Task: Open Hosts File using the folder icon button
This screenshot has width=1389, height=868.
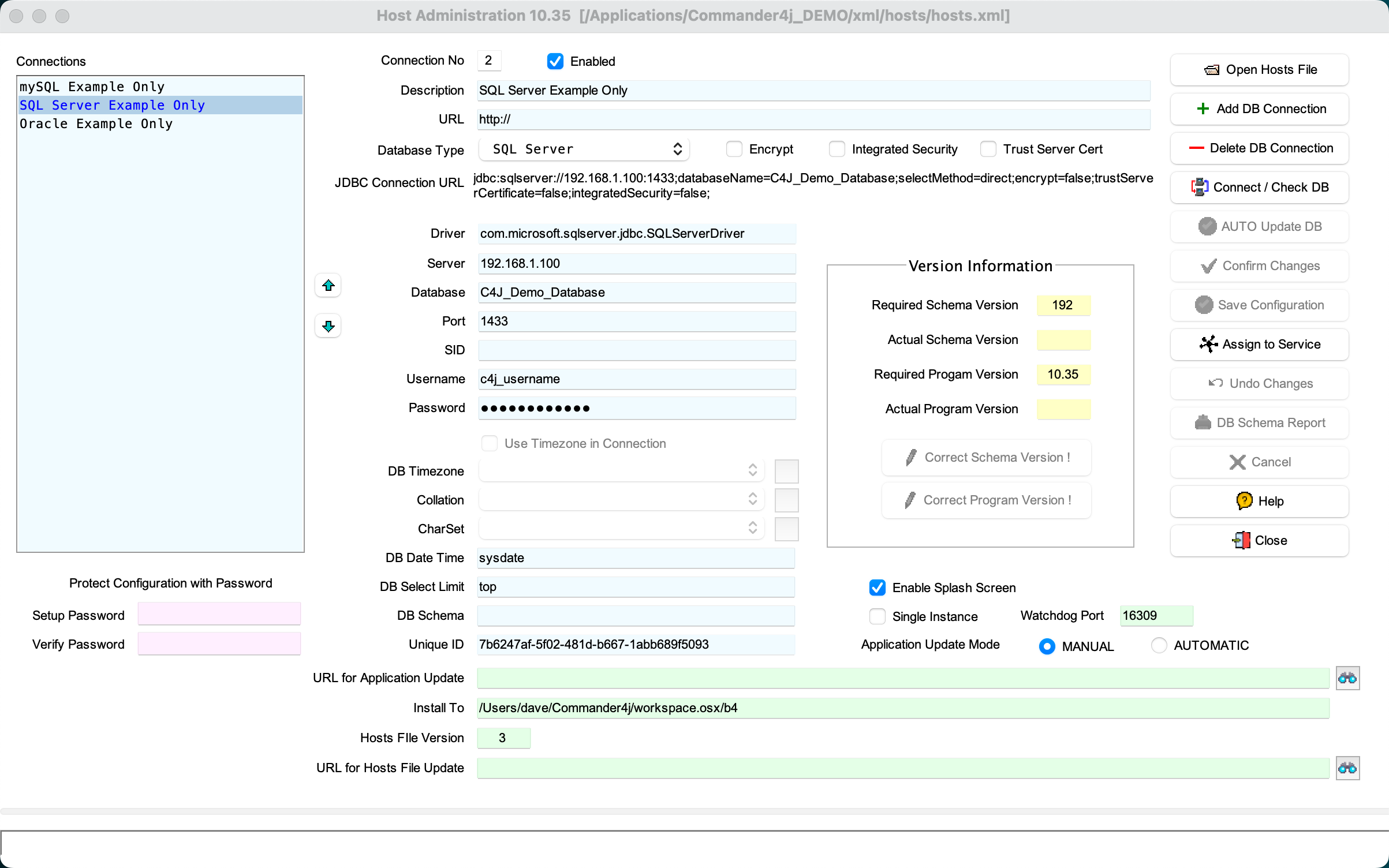Action: click(1259, 70)
